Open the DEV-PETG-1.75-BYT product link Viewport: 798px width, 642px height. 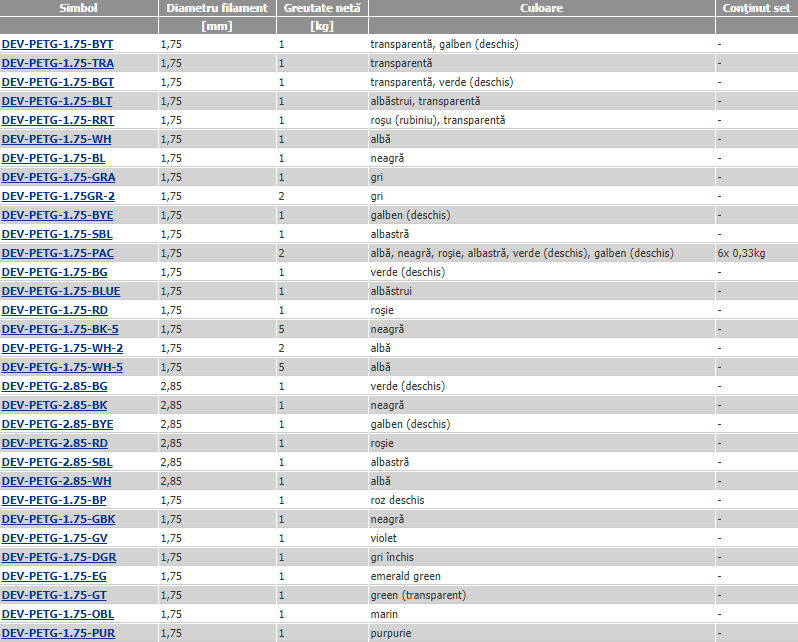(x=57, y=44)
